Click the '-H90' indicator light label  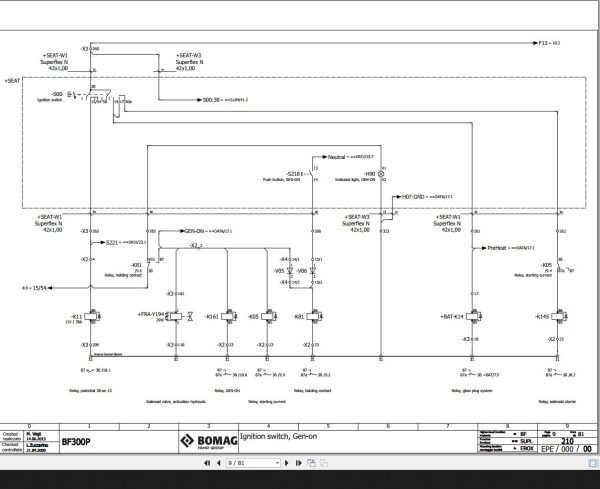[369, 174]
